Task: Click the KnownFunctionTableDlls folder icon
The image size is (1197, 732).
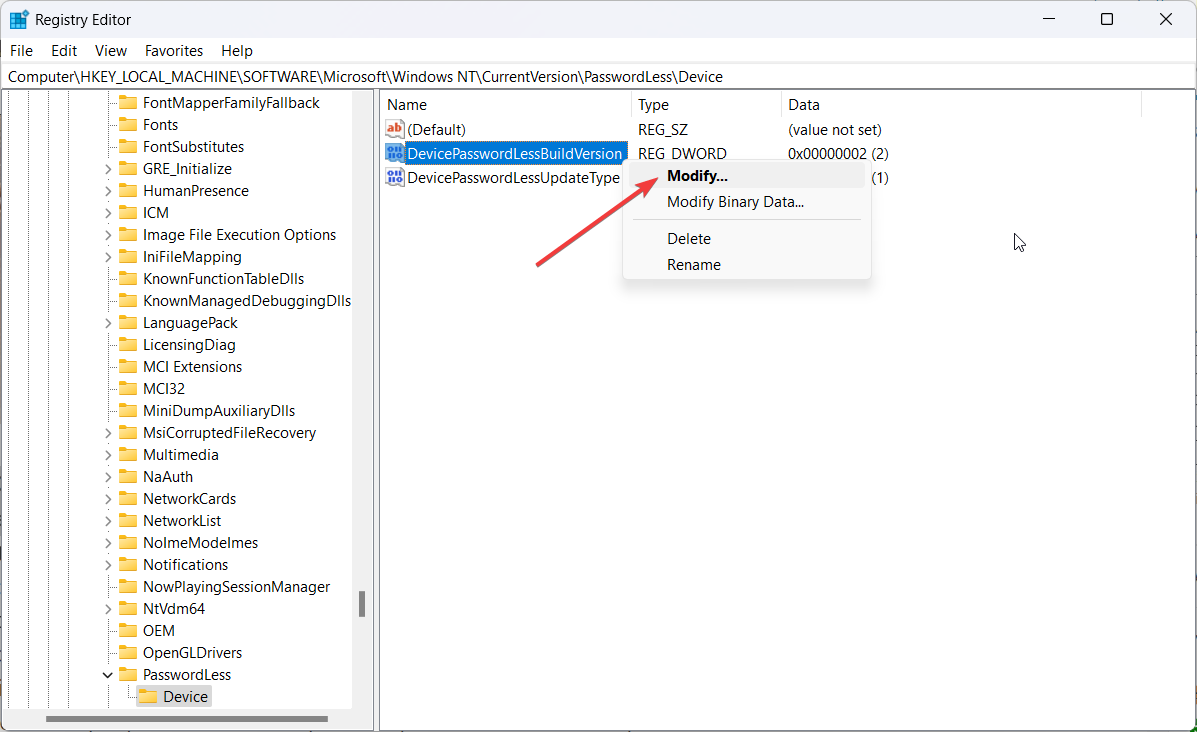Action: coord(128,279)
